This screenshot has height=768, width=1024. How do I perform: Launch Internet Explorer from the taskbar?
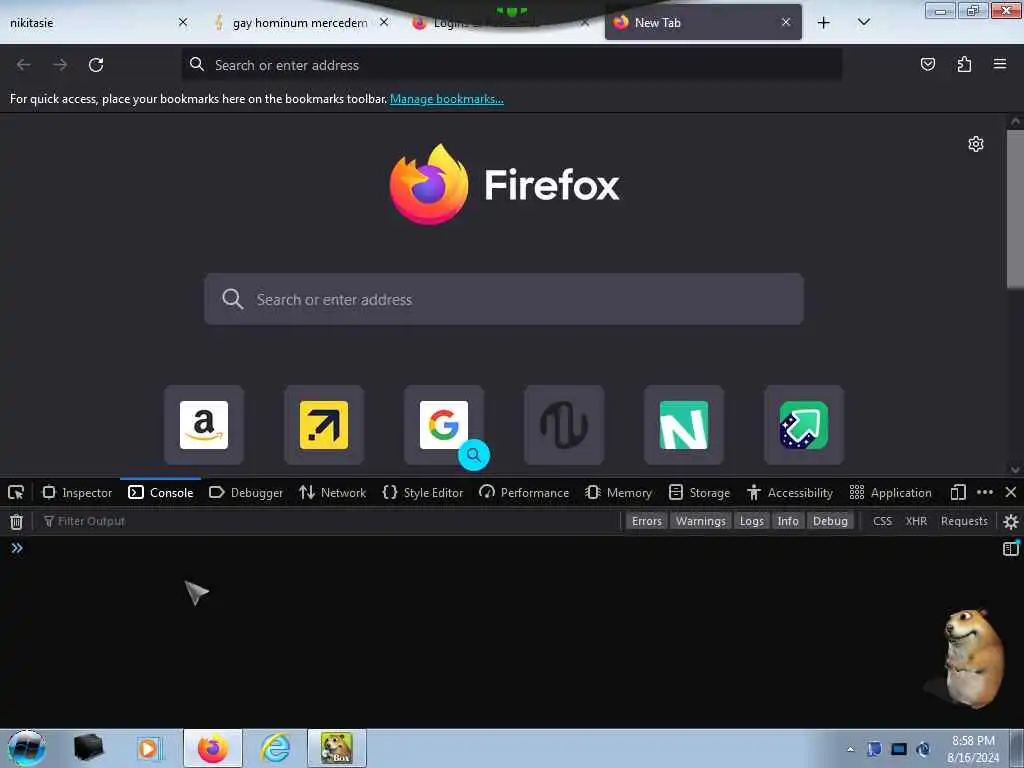click(x=275, y=748)
